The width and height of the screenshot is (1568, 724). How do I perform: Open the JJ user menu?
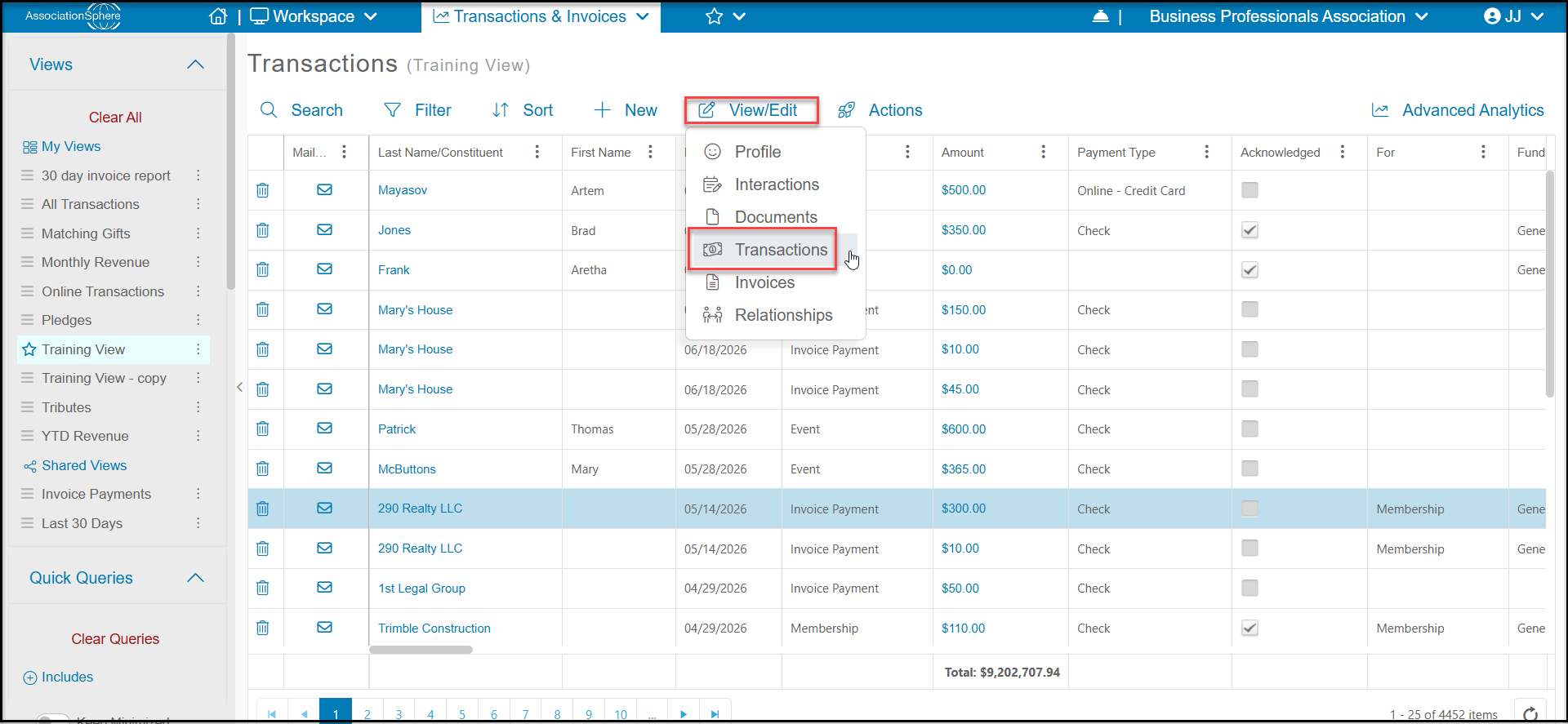(x=1513, y=16)
